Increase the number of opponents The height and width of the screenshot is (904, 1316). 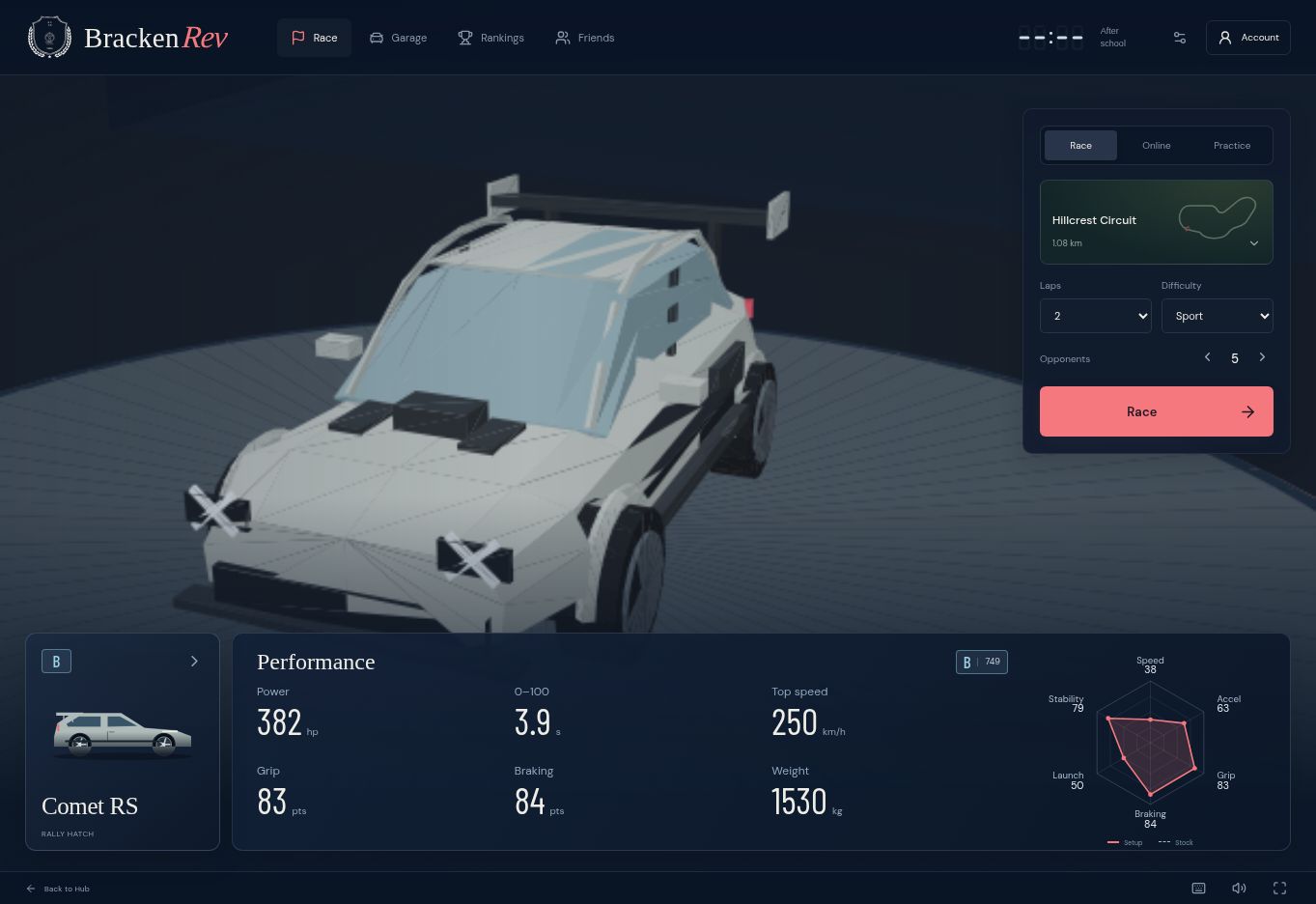coord(1262,357)
